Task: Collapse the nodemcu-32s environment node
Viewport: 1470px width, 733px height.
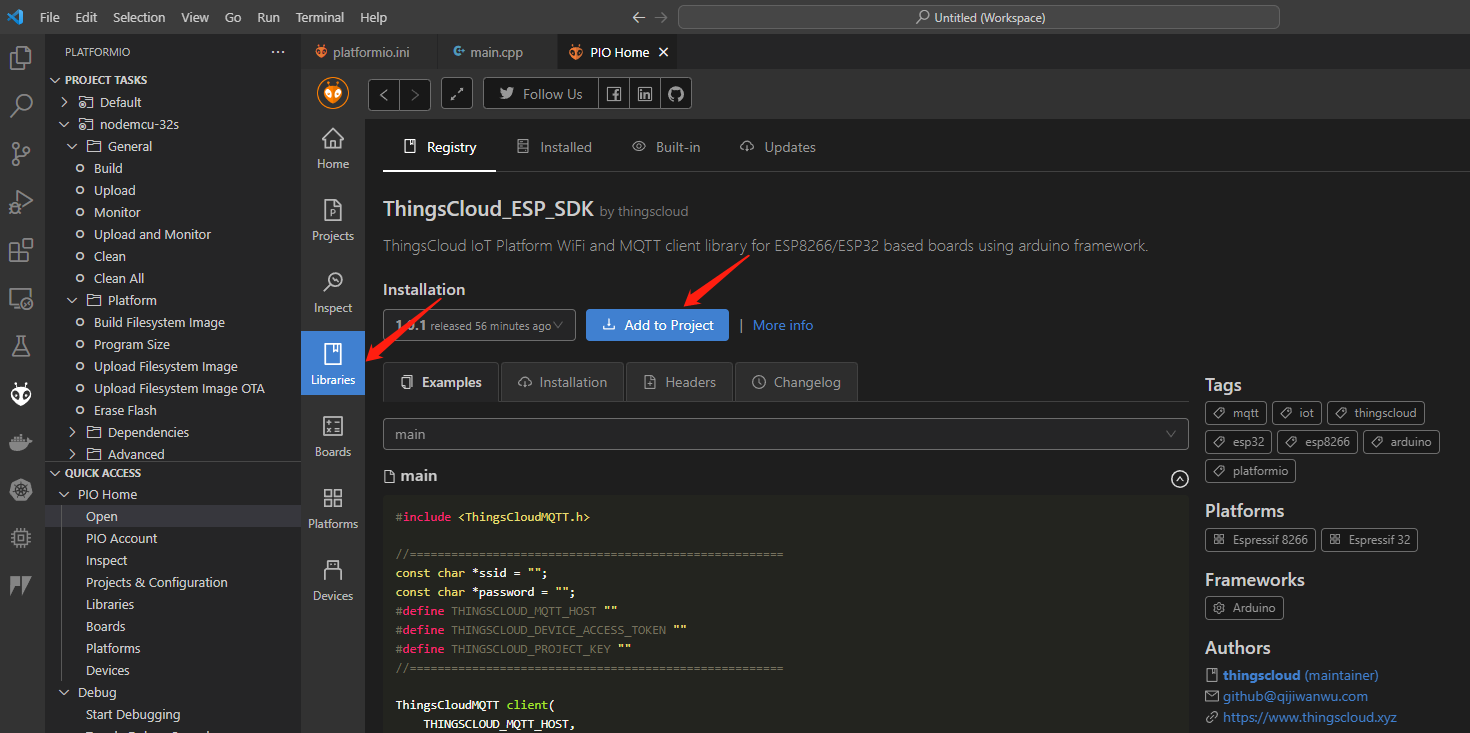Action: 65,124
